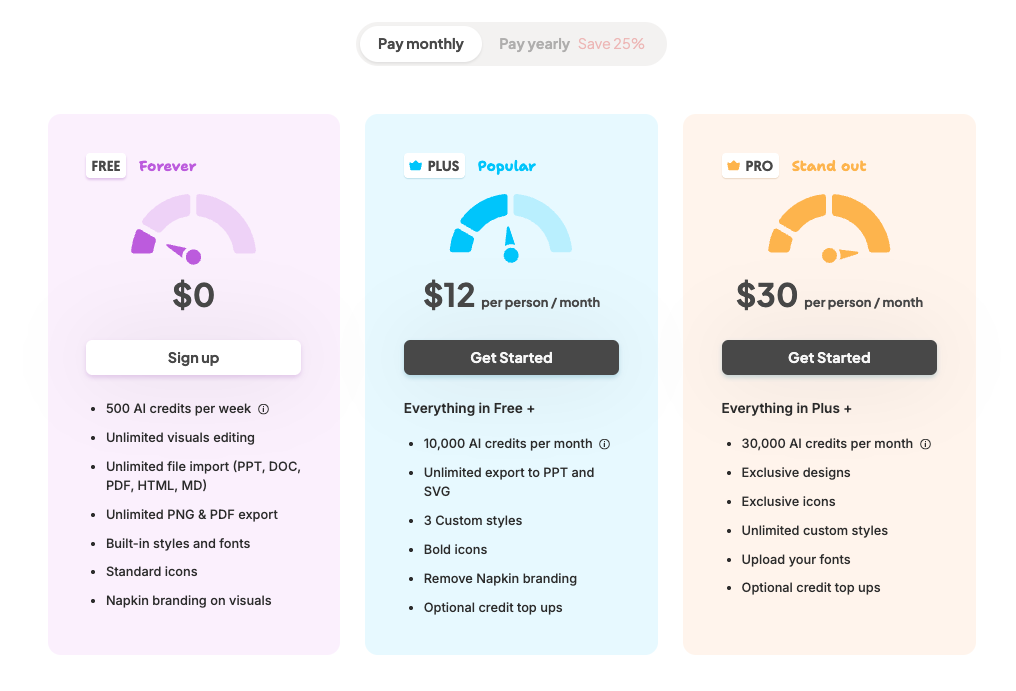Click Get Started under the $12 Plus plan
This screenshot has height=691, width=1016.
(511, 358)
